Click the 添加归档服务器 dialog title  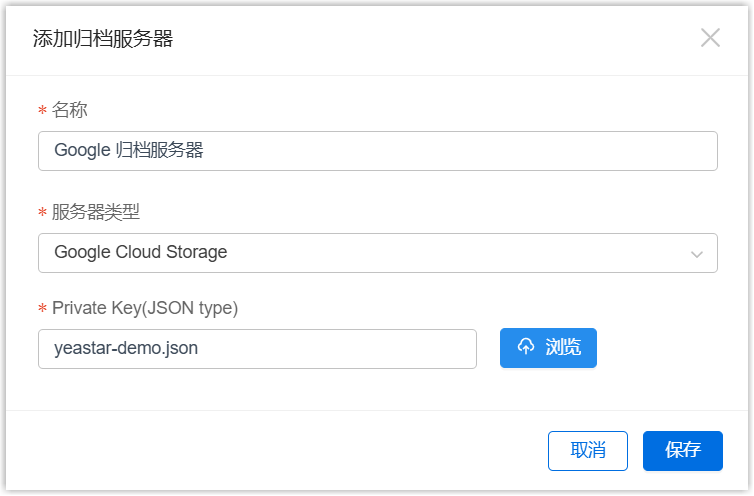point(103,39)
